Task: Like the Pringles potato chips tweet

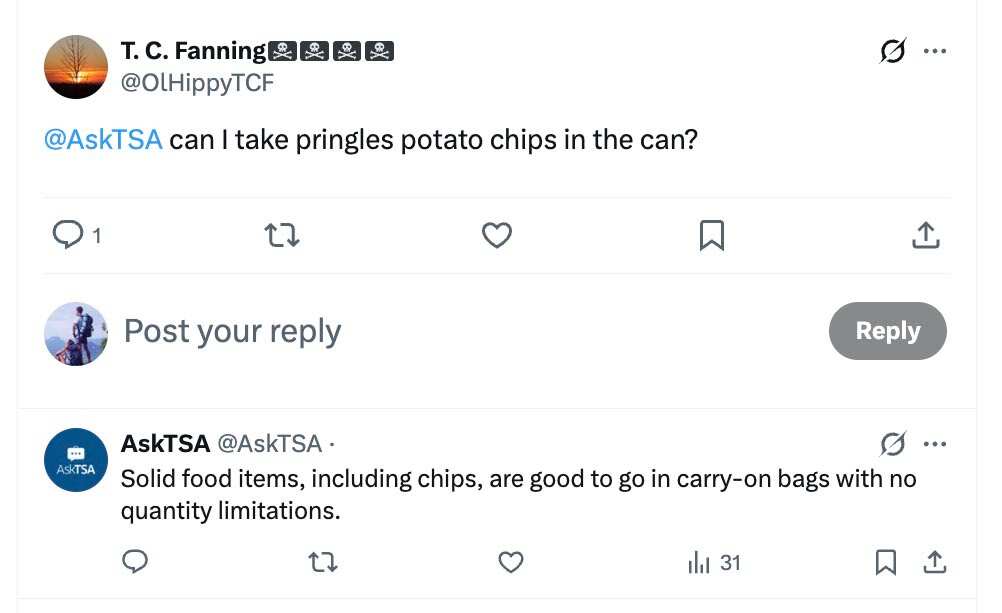Action: [x=497, y=235]
